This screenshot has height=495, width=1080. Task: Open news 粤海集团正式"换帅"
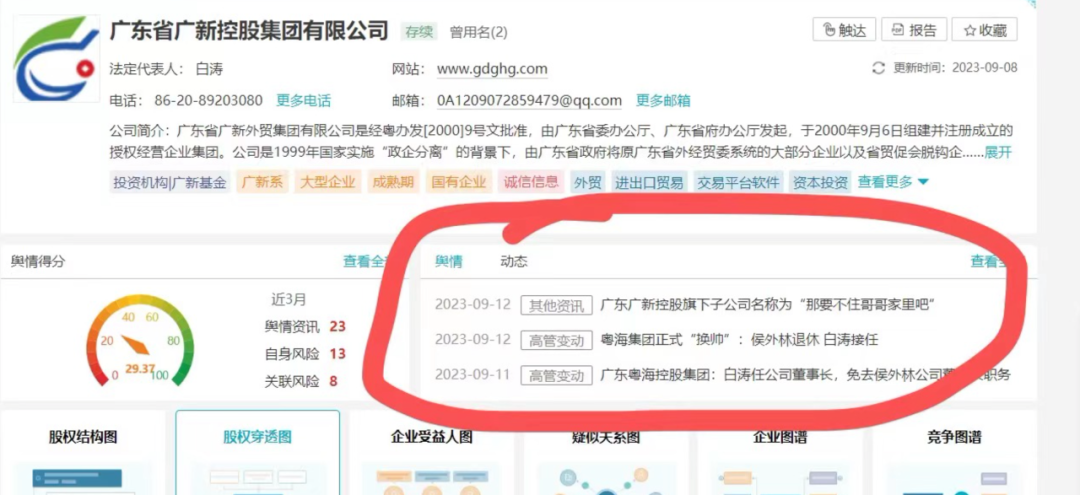pyautogui.click(x=739, y=339)
